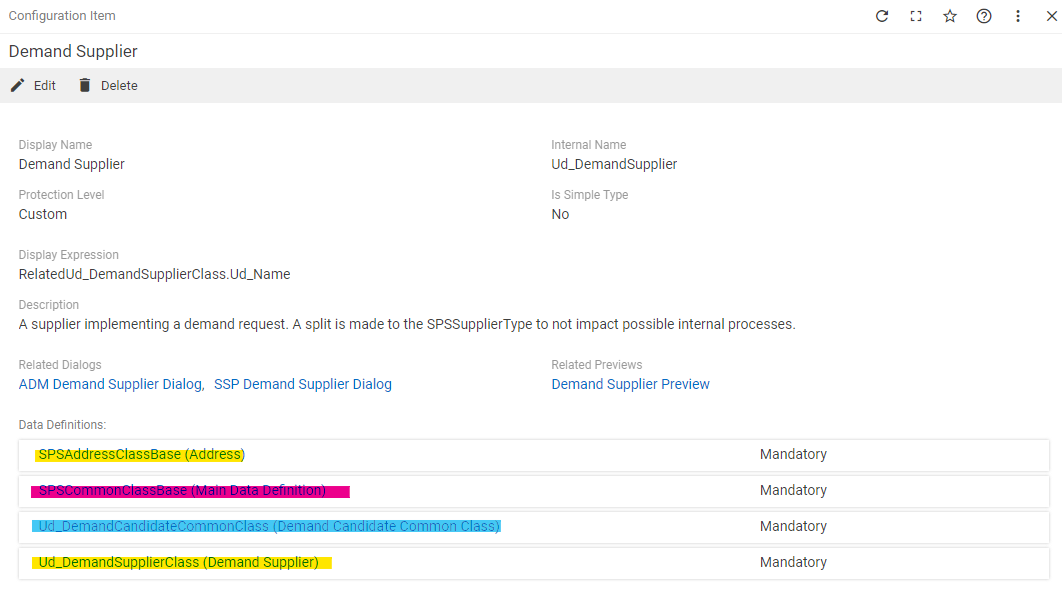Open Demand Supplier Preview link

pos(630,384)
